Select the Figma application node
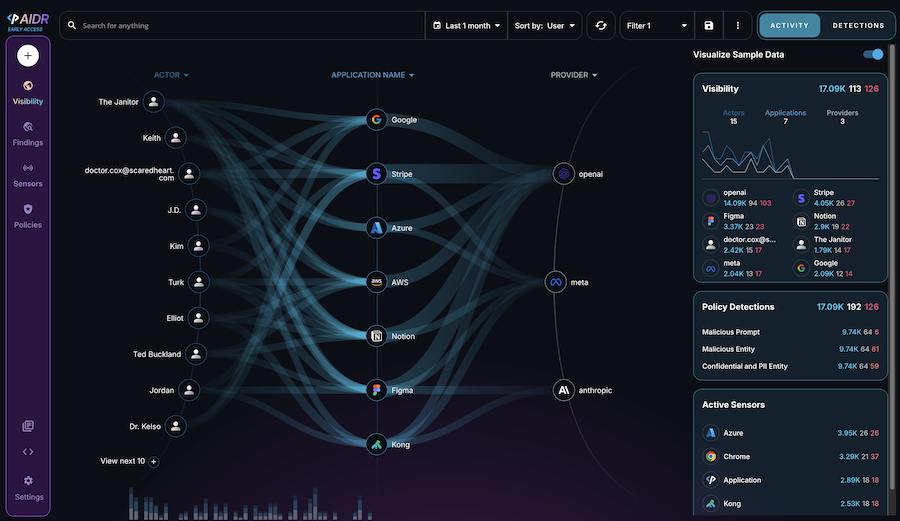This screenshot has height=521, width=900. (x=377, y=390)
